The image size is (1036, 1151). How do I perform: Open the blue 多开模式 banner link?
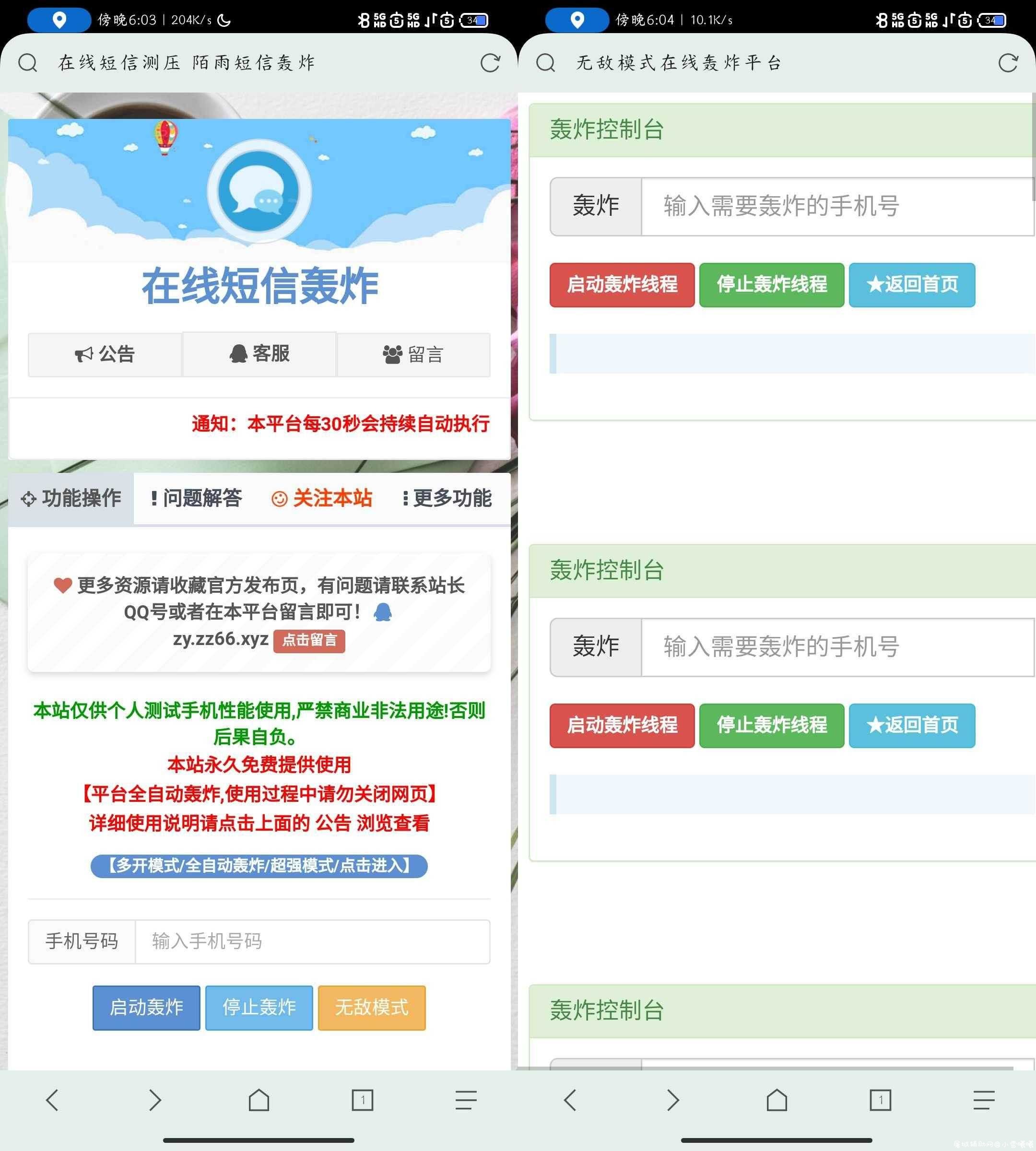click(x=259, y=866)
